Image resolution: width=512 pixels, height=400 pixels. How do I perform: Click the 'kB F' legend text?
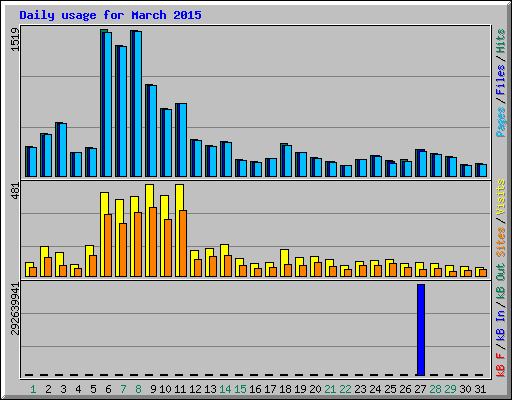501,365
